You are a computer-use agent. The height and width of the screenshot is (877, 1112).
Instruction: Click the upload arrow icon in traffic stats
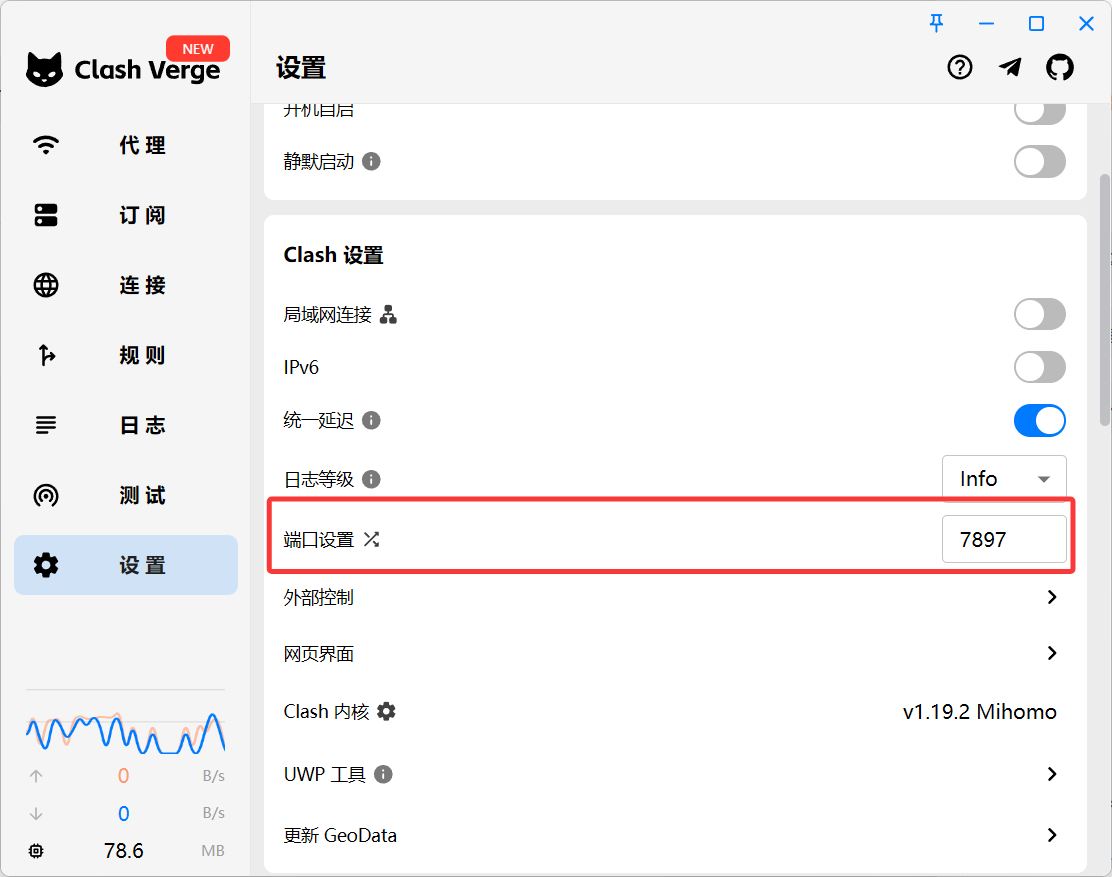[36, 776]
